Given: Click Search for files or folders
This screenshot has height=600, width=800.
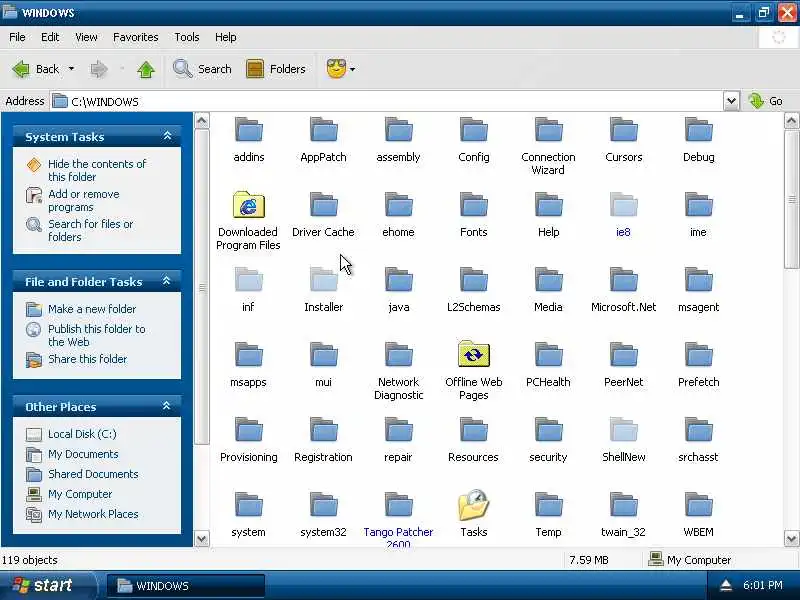Looking at the screenshot, I should (90, 230).
